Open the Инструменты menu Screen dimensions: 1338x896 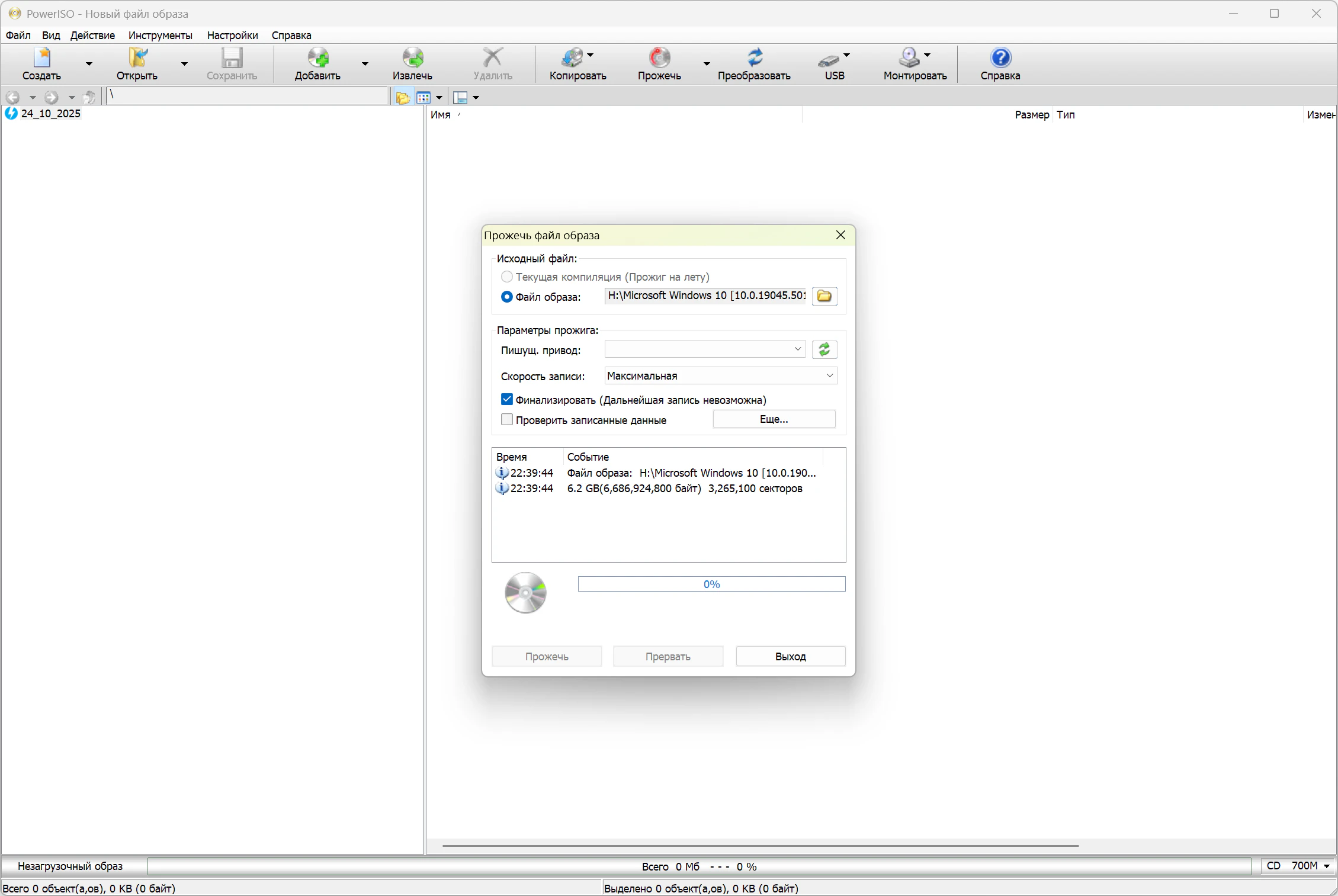160,36
